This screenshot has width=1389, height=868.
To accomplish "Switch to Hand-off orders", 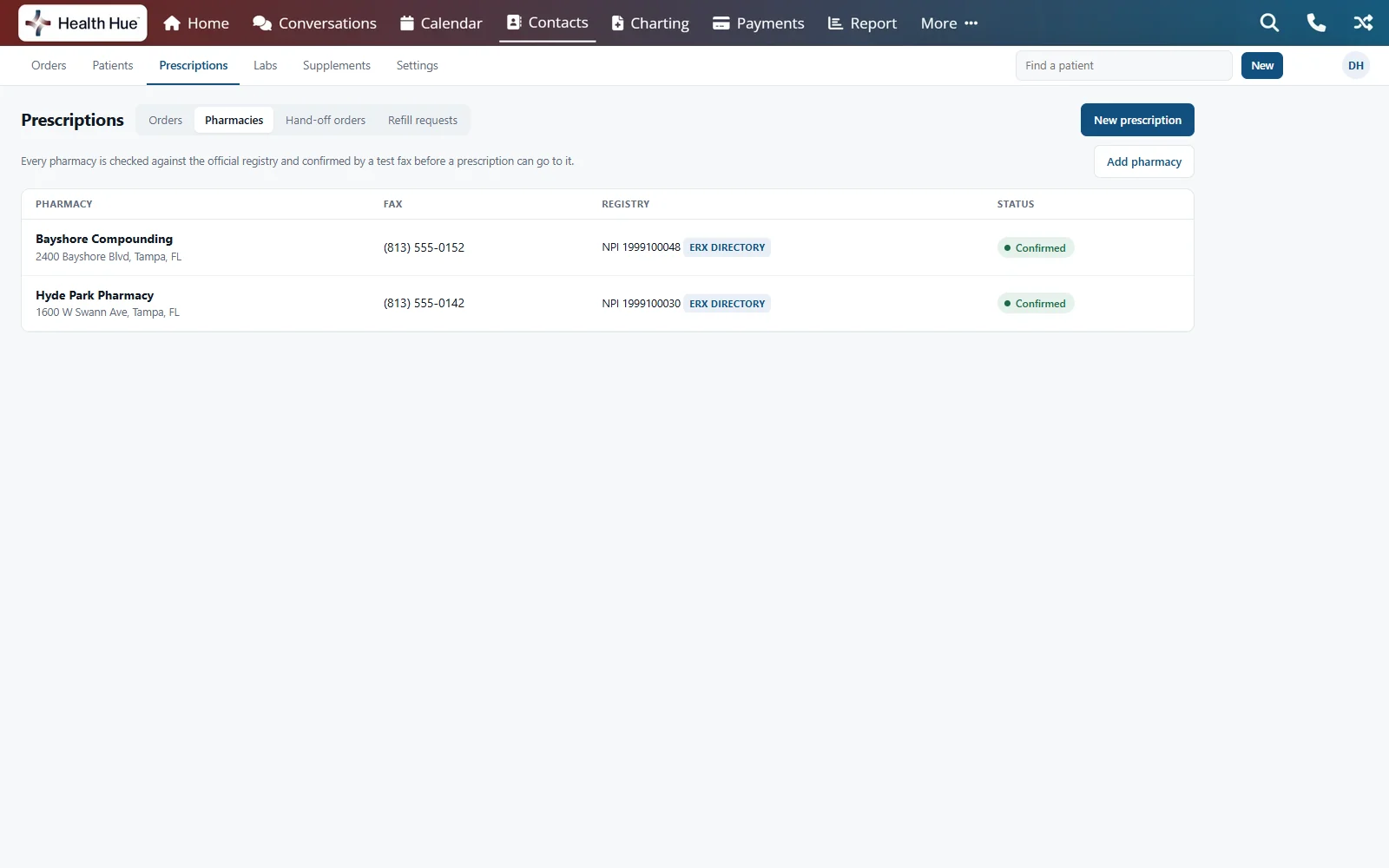I will 326,121.
